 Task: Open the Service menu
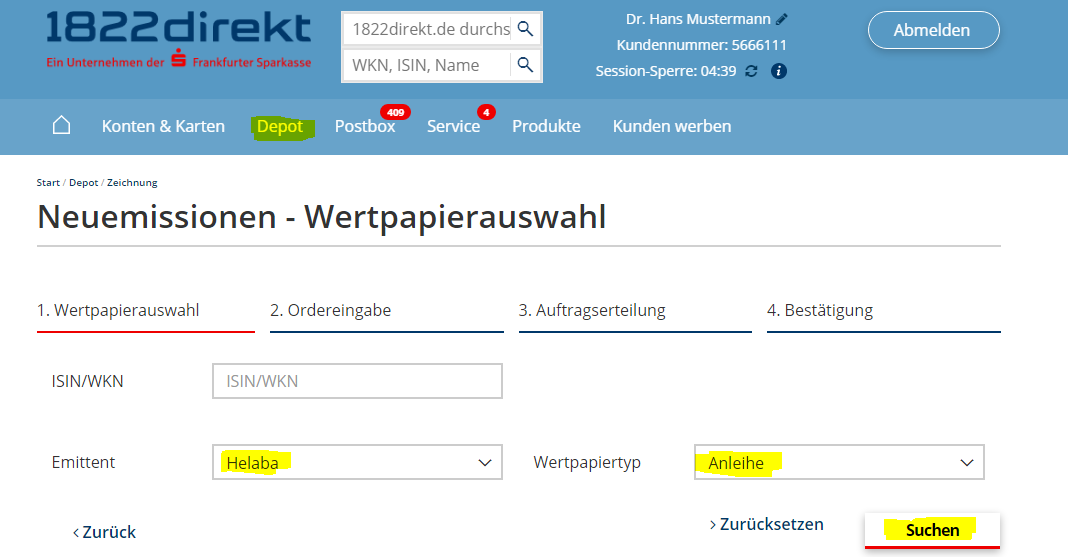coord(453,126)
